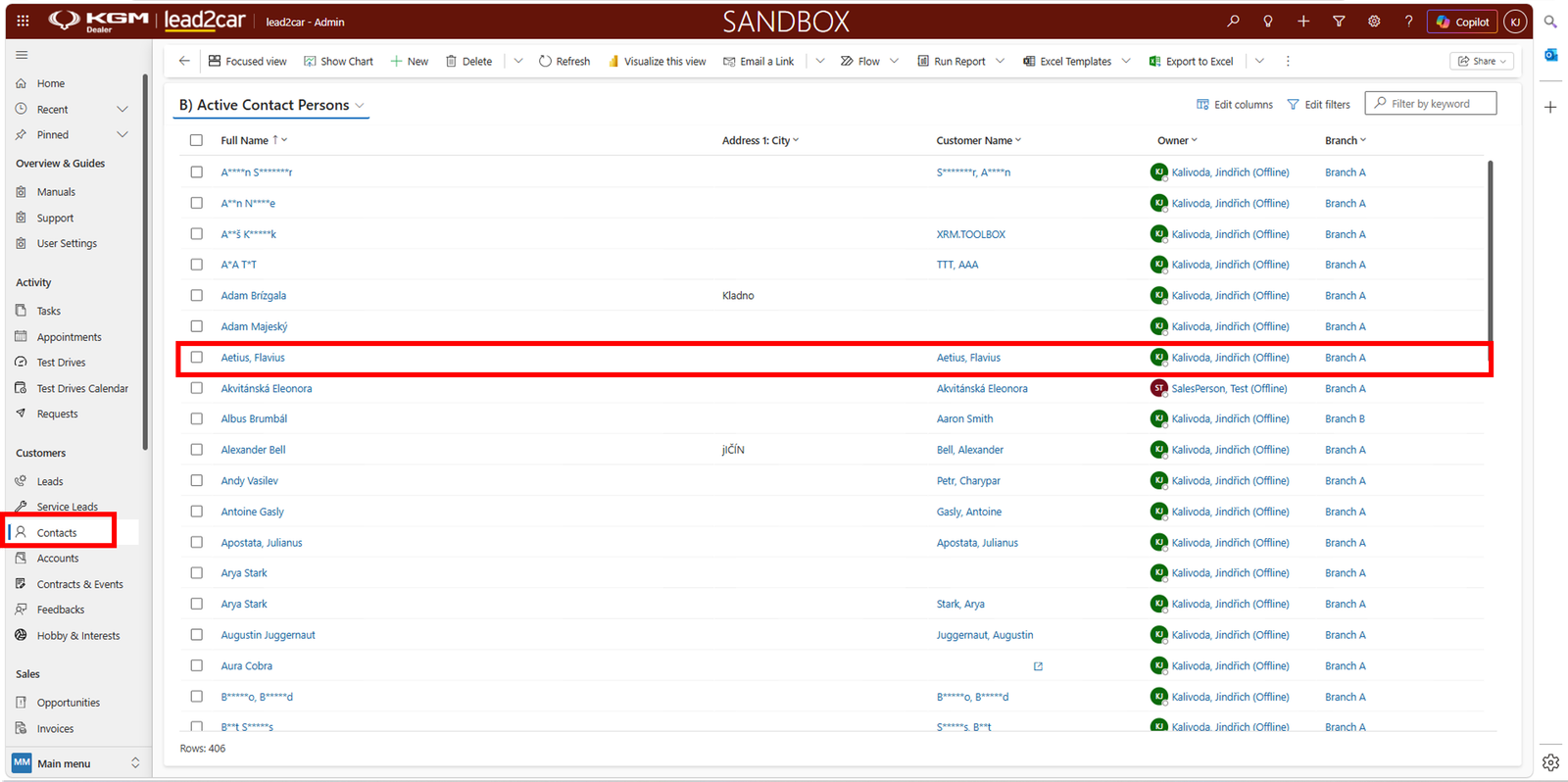
Task: Click Delete in the command bar
Action: 469,61
